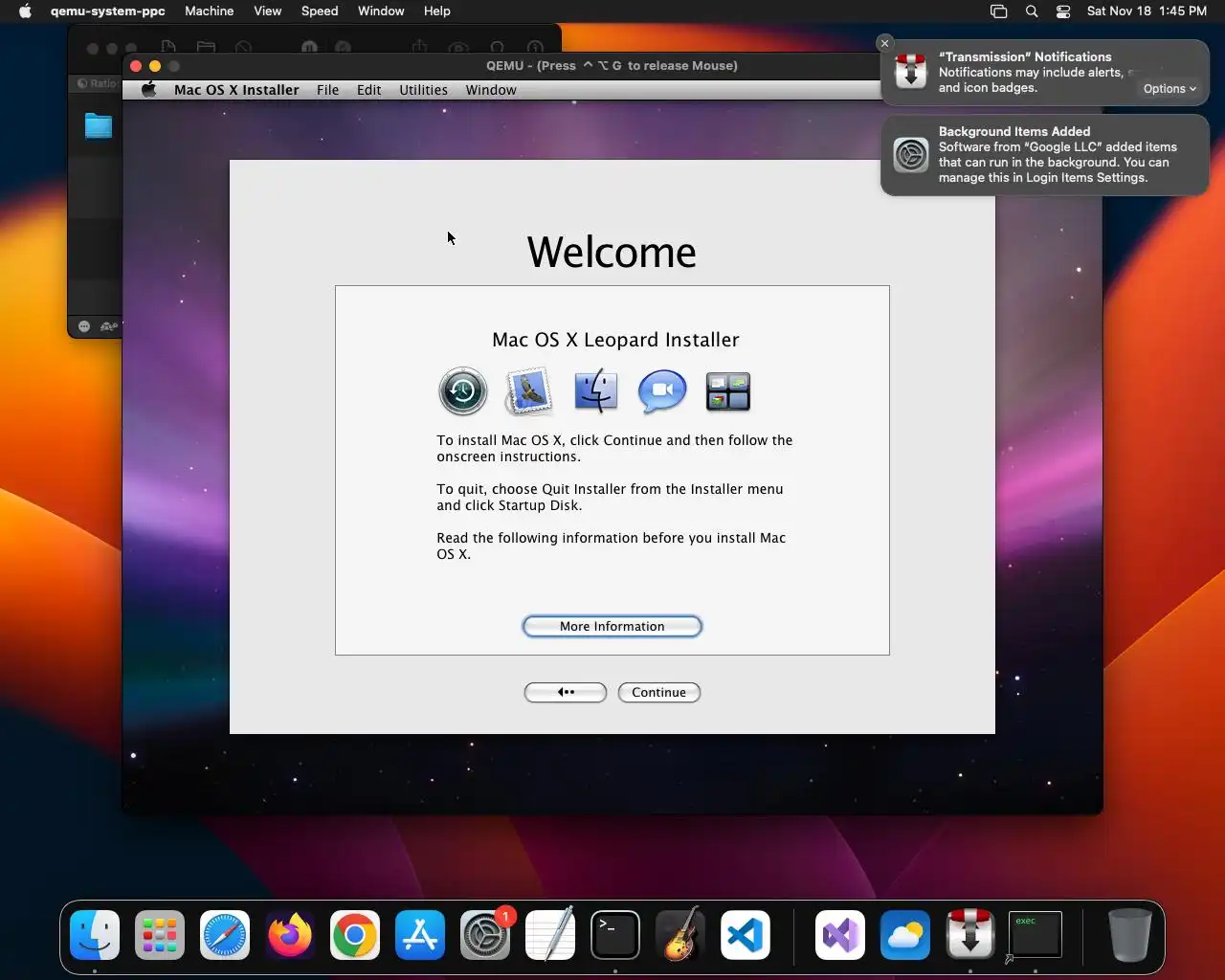Launch Firefox from the Dock
Screen dimensions: 1225x980
(x=290, y=935)
